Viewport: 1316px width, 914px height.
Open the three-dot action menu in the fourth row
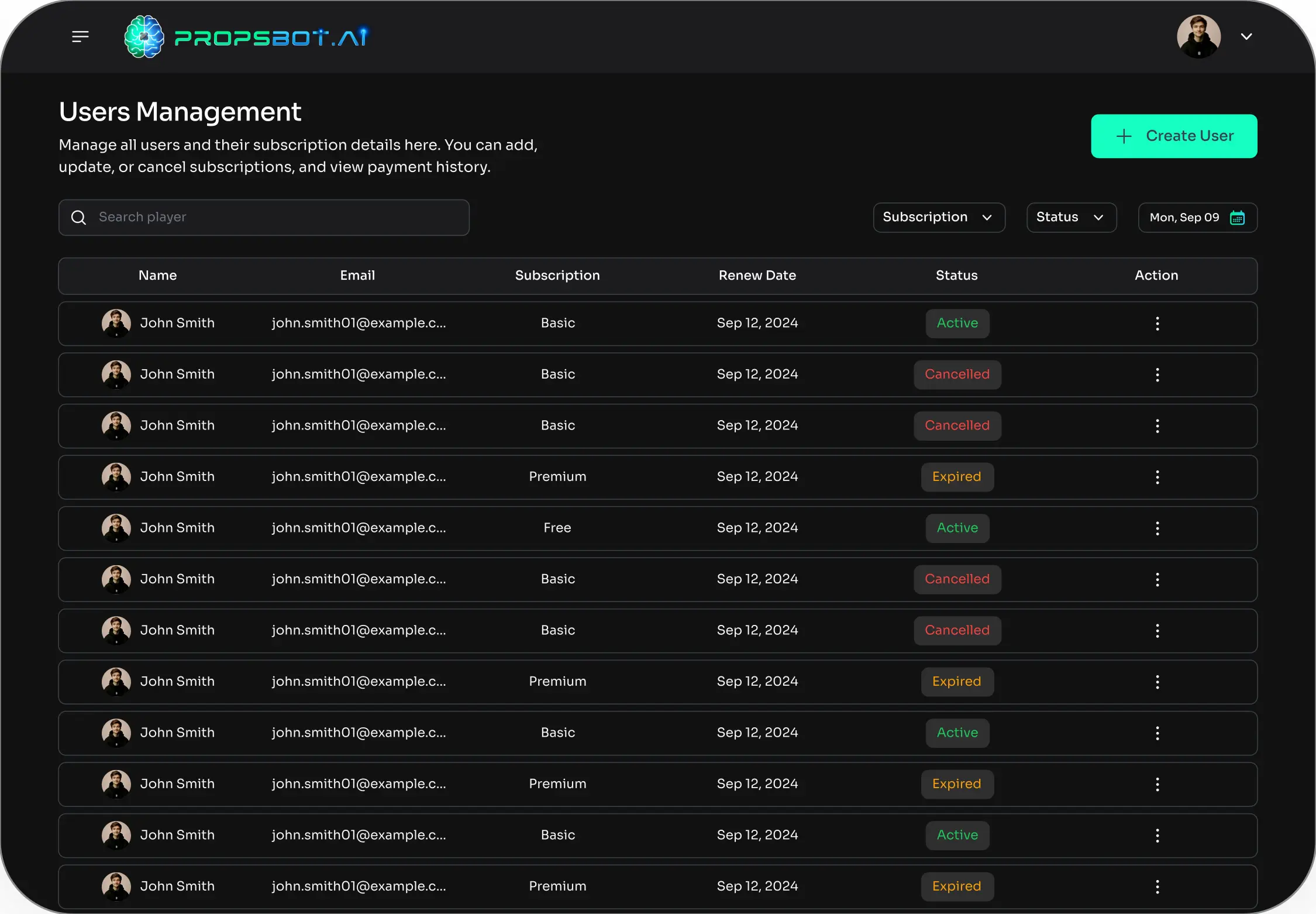coord(1157,477)
